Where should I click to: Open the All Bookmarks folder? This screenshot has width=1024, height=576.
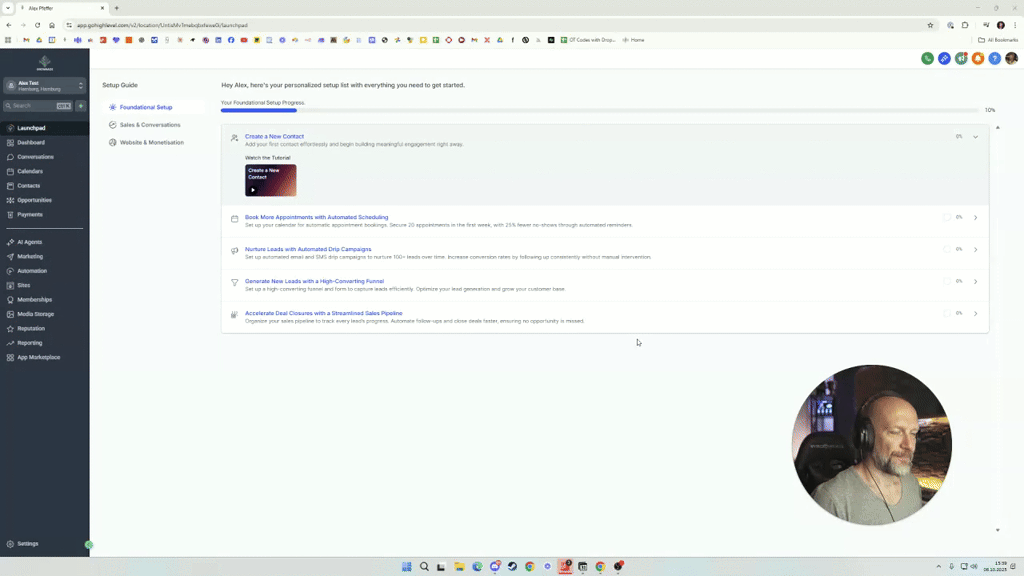coord(997,40)
